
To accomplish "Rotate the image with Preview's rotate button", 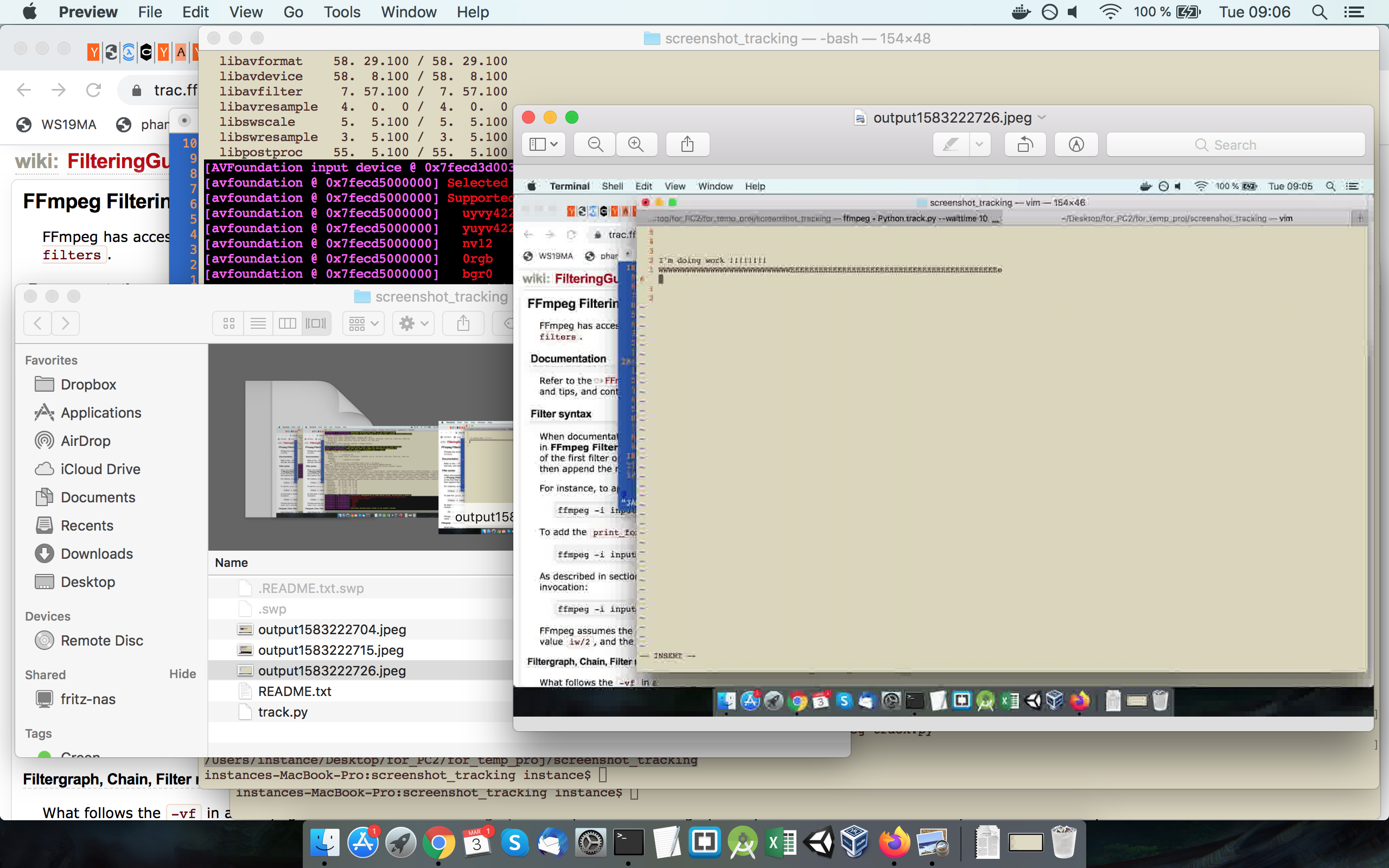I will pyautogui.click(x=1024, y=145).
